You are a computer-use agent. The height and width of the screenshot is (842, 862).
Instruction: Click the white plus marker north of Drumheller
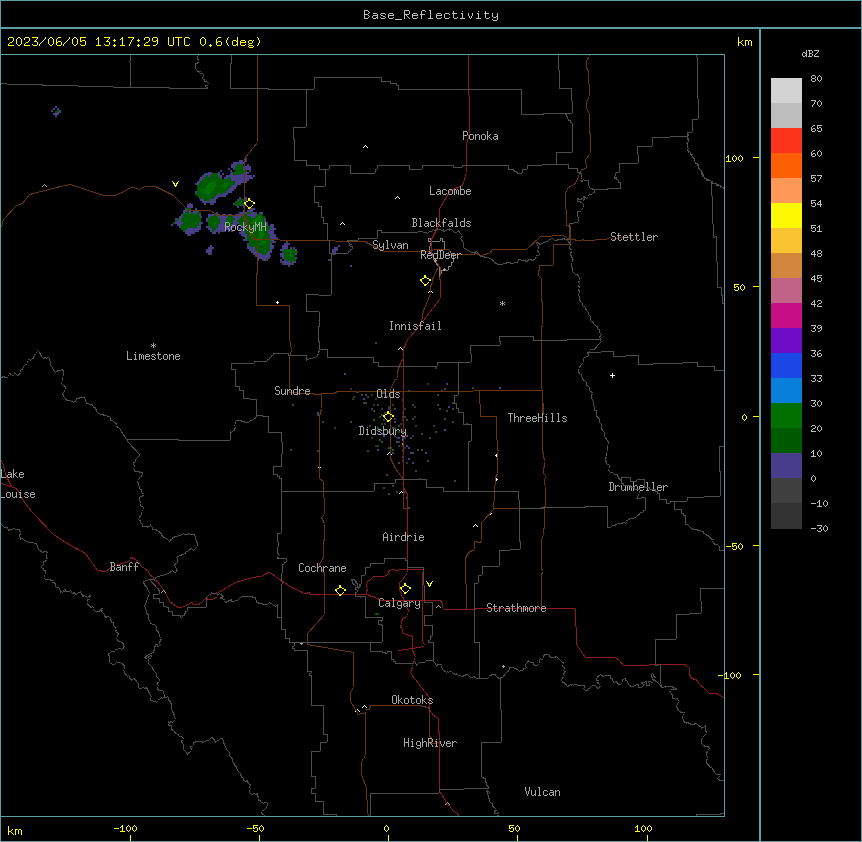(612, 375)
